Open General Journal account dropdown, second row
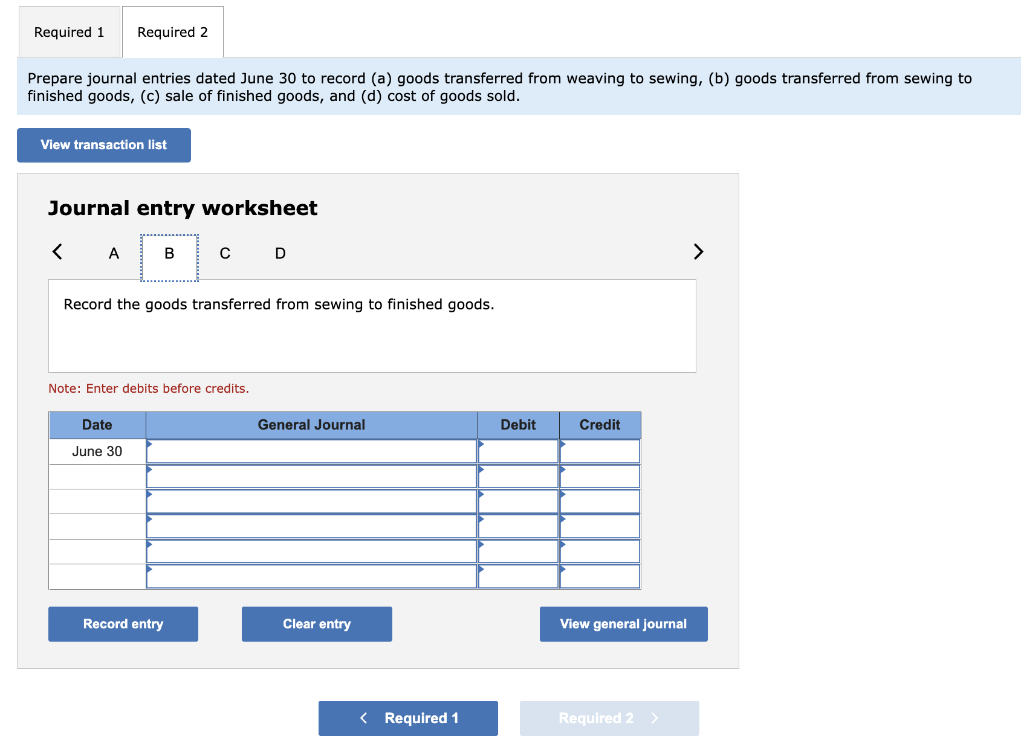The image size is (1024, 751). pyautogui.click(x=312, y=476)
